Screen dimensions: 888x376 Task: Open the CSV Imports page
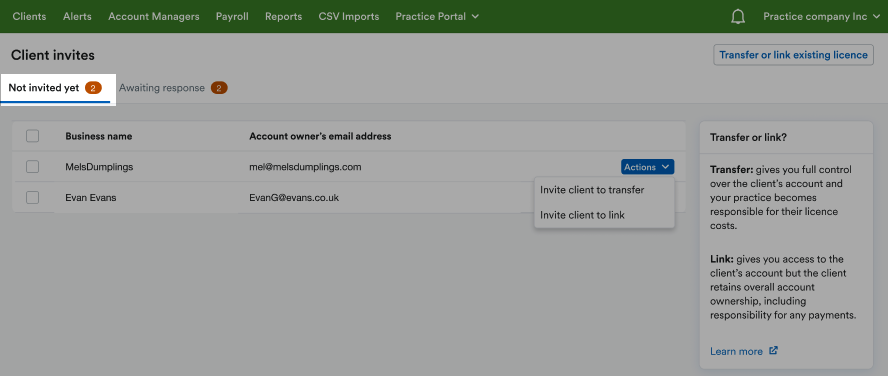pos(349,16)
